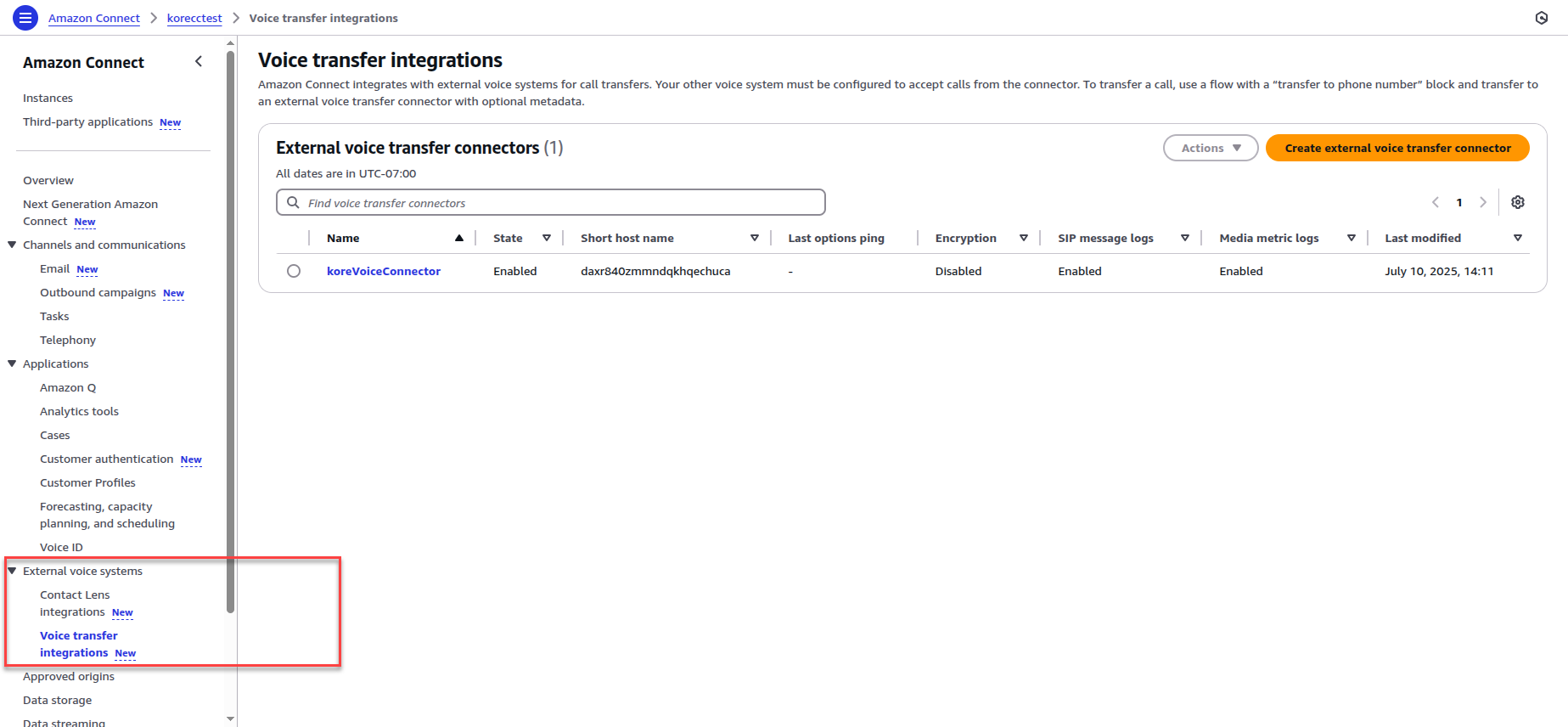
Task: Collapse the External voice systems section
Action: point(12,571)
